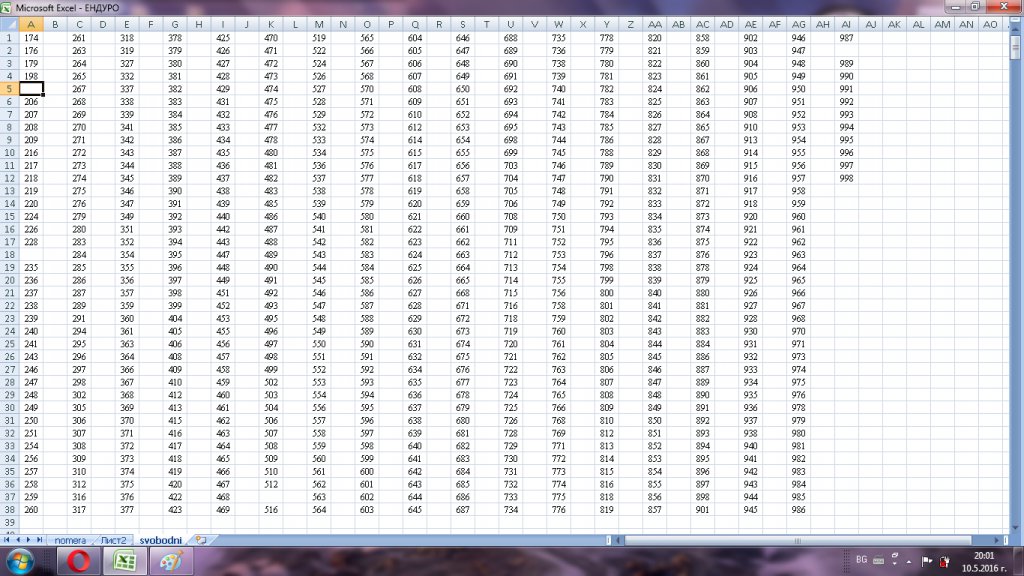Image resolution: width=1024 pixels, height=576 pixels.
Task: Click the BG language indicator in the tray
Action: 861,560
